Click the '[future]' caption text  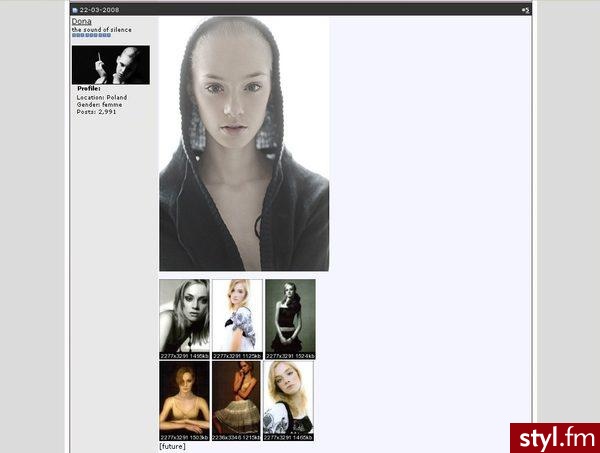[x=173, y=446]
